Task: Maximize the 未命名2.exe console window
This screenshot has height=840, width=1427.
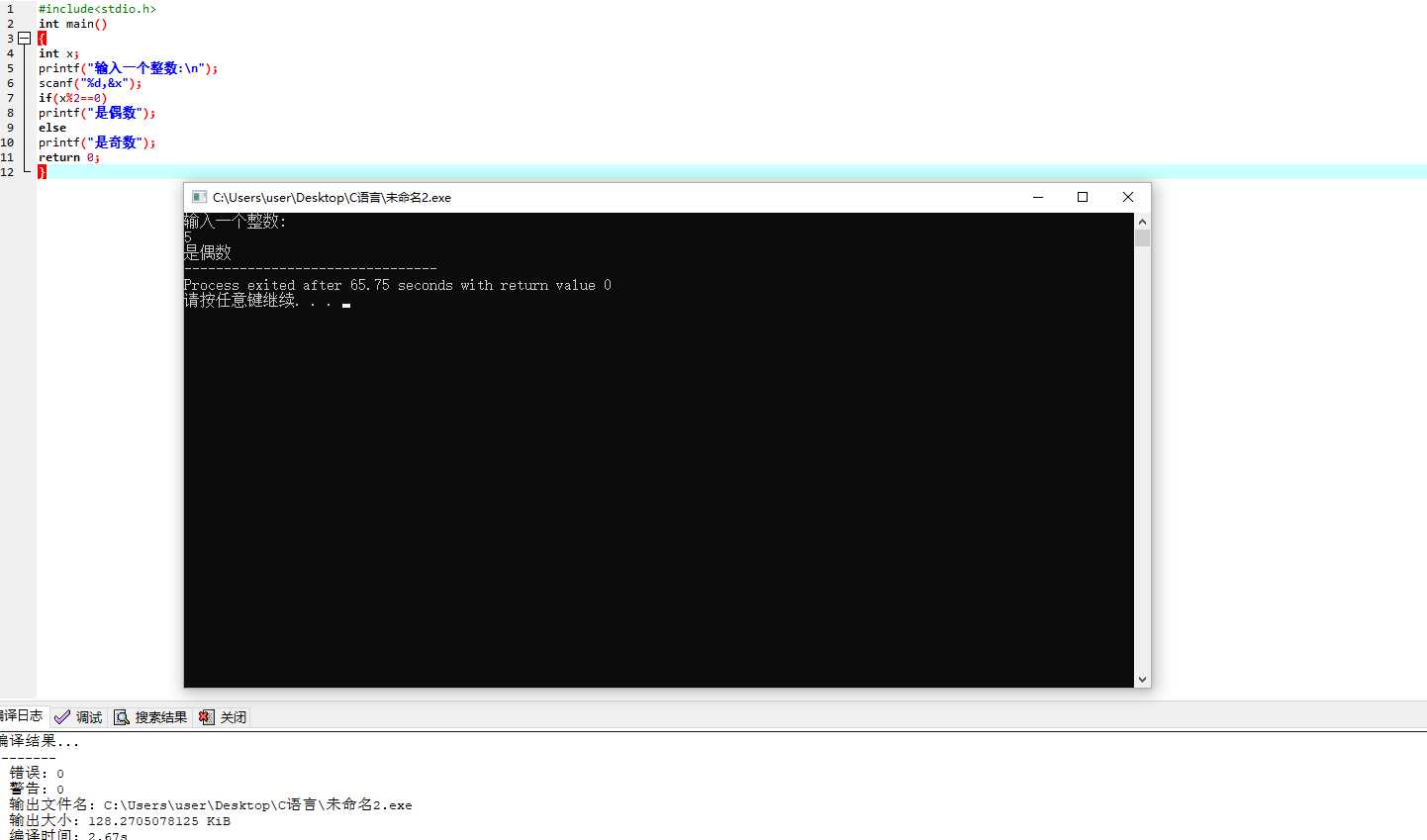Action: pyautogui.click(x=1083, y=197)
